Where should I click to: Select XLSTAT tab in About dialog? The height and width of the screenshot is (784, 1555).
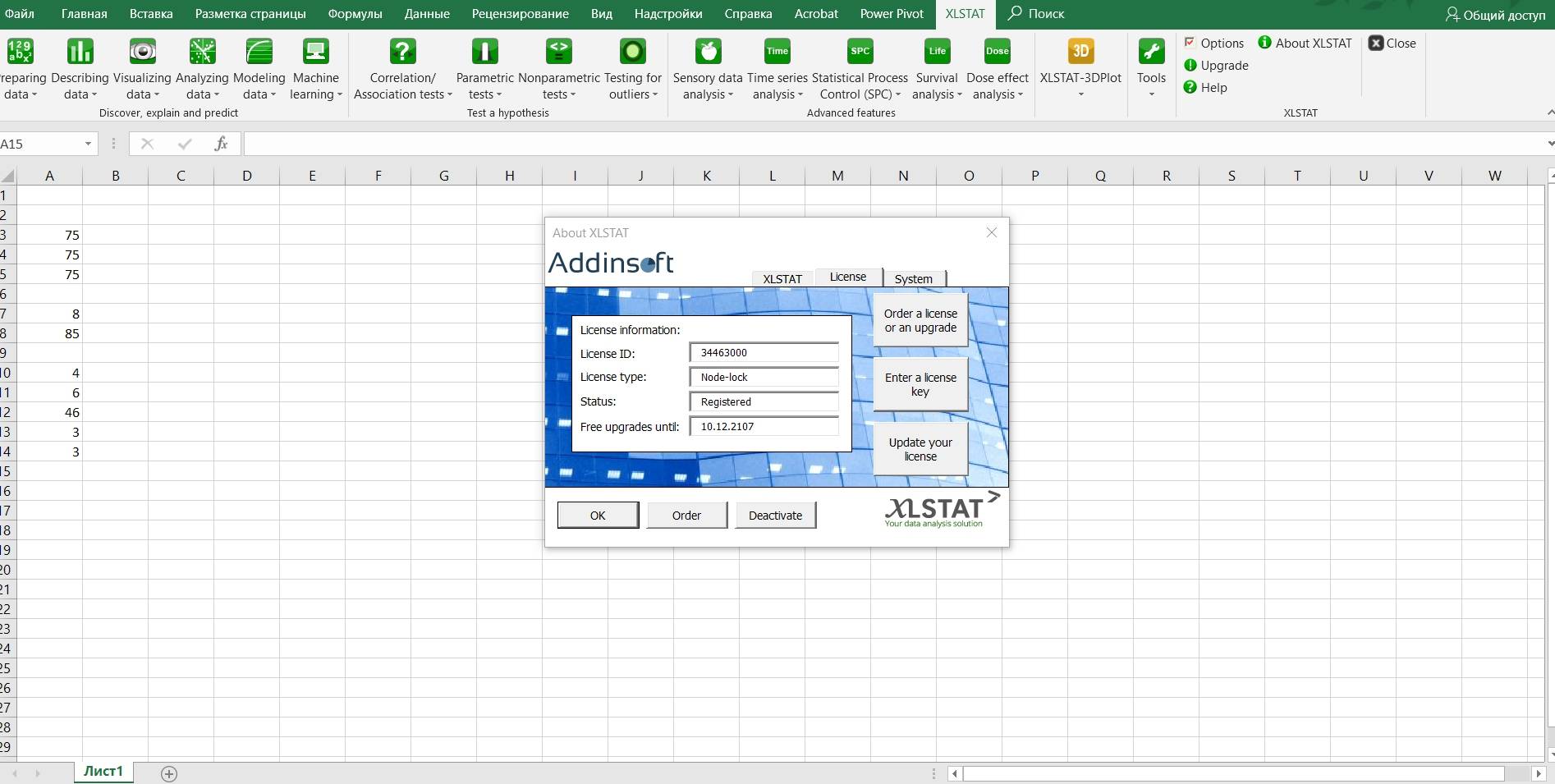click(x=782, y=278)
